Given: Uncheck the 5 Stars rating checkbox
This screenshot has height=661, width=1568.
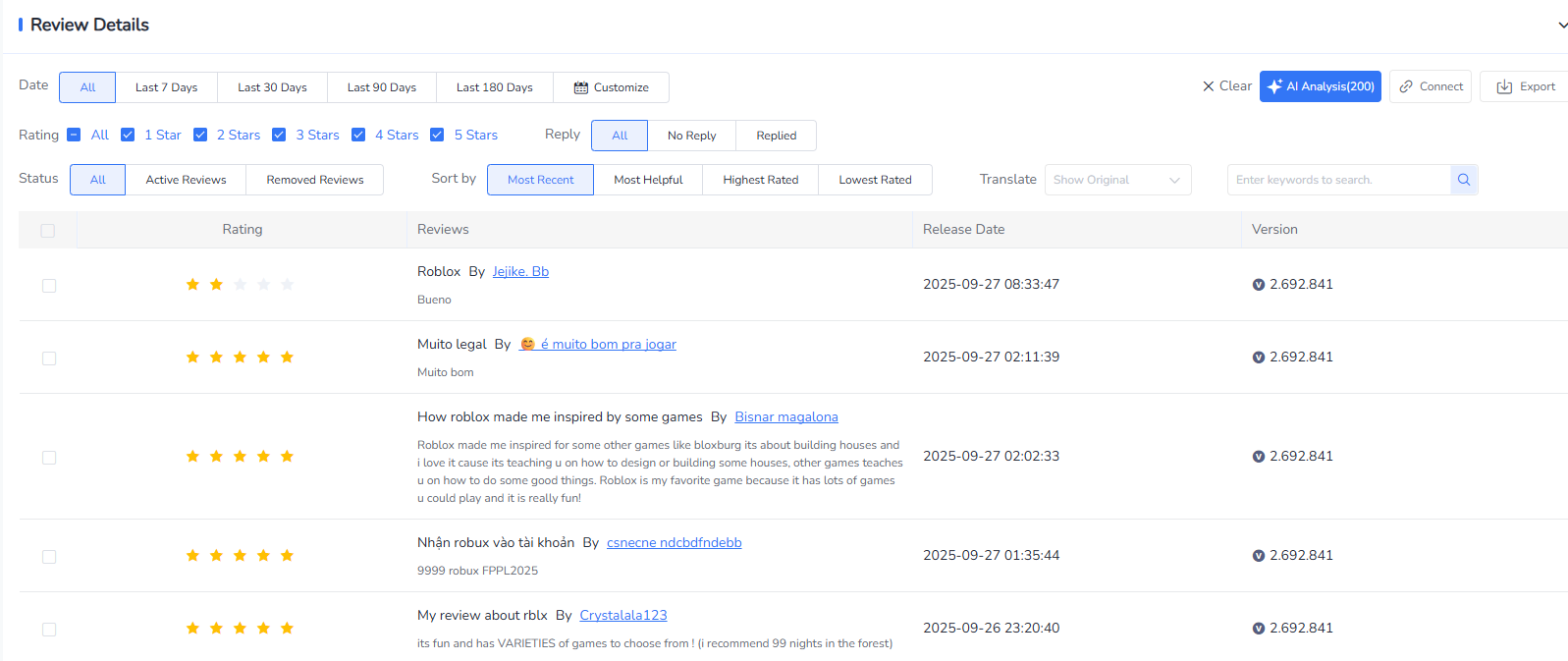Looking at the screenshot, I should point(437,135).
